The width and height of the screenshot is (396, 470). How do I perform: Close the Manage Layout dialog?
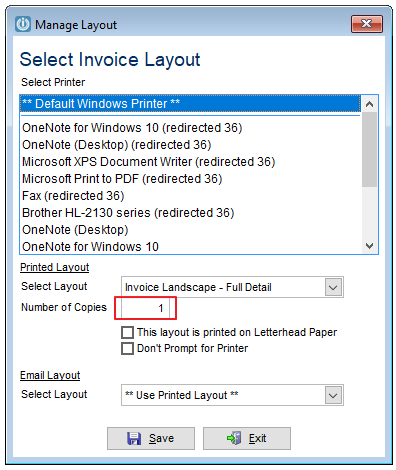click(x=366, y=24)
